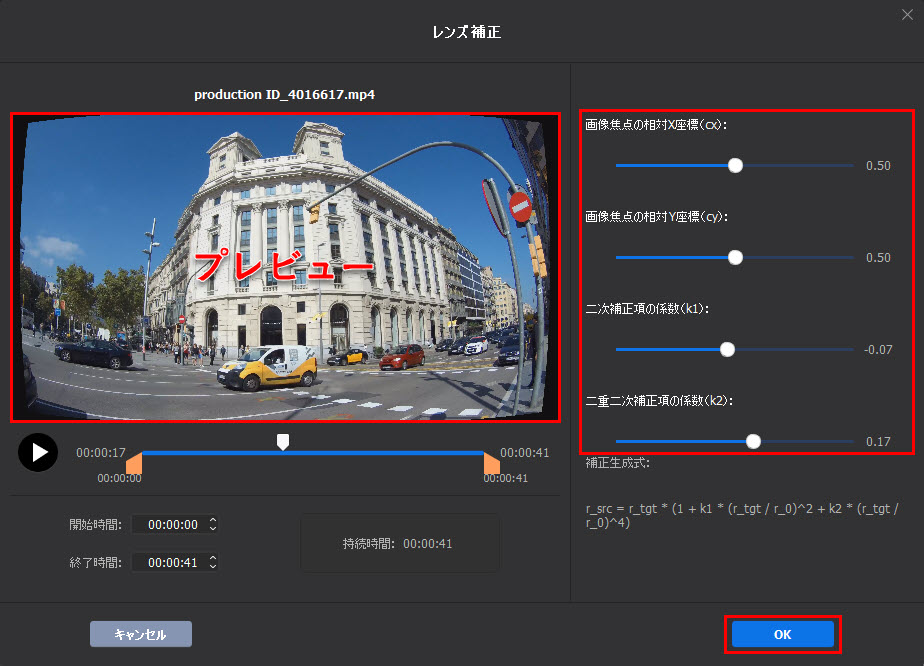Click the OK button
Viewport: 924px width, 666px height.
pos(783,634)
